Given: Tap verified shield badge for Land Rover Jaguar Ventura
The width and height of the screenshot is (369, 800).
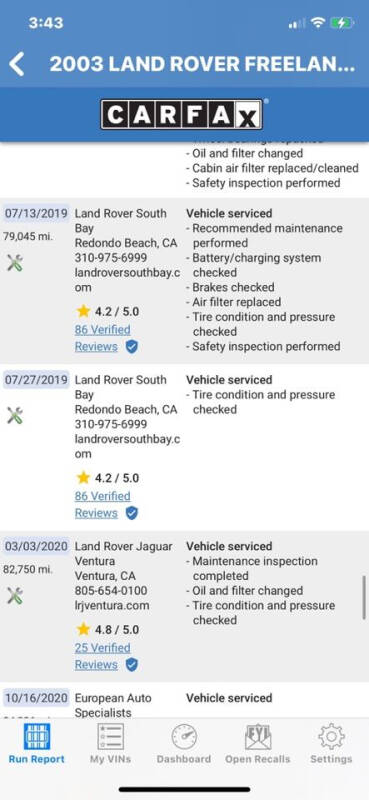Looking at the screenshot, I should pyautogui.click(x=132, y=665).
